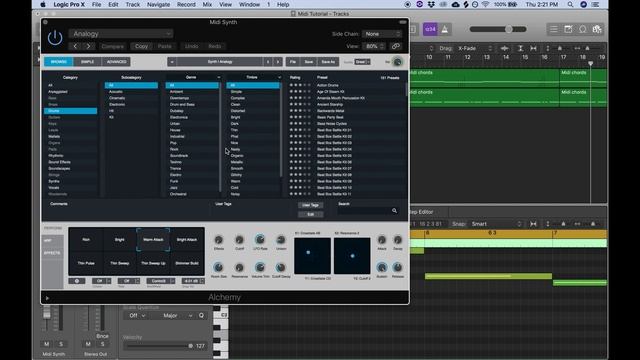
Task: Click previous preset arrow in Alchemy
Action: [268, 62]
